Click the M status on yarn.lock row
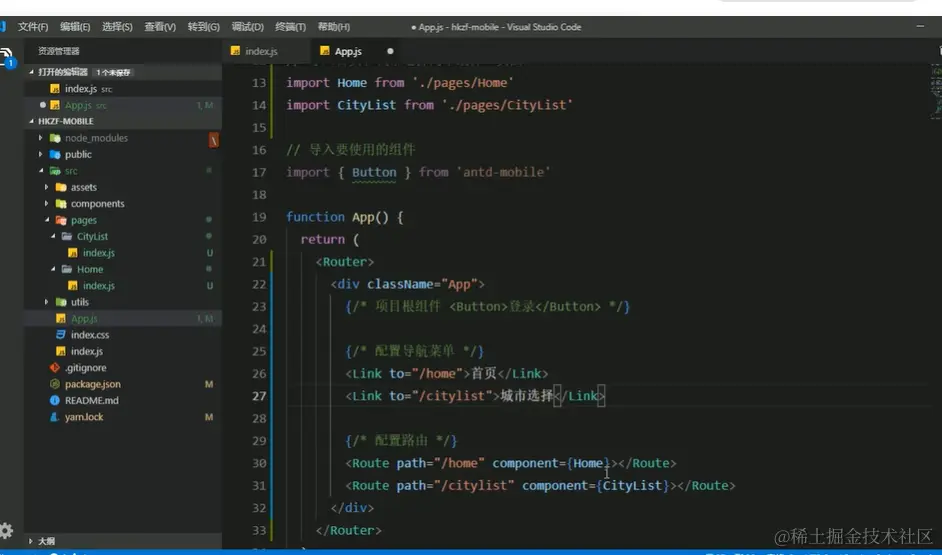The height and width of the screenshot is (555, 942). point(209,417)
